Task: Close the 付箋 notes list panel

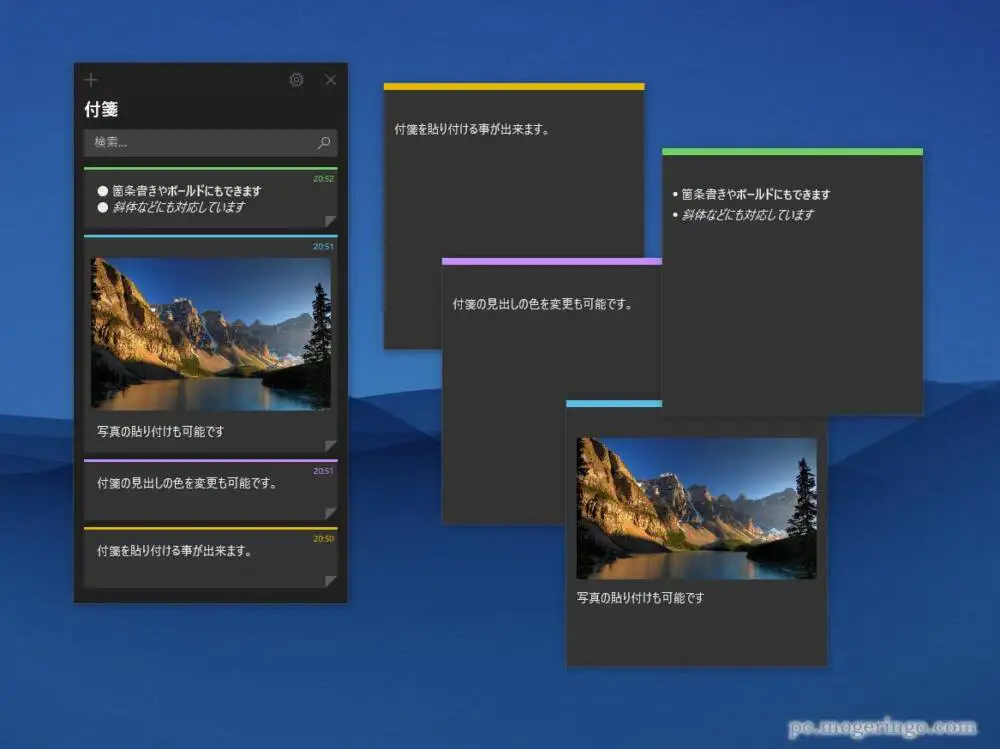Action: tap(330, 80)
